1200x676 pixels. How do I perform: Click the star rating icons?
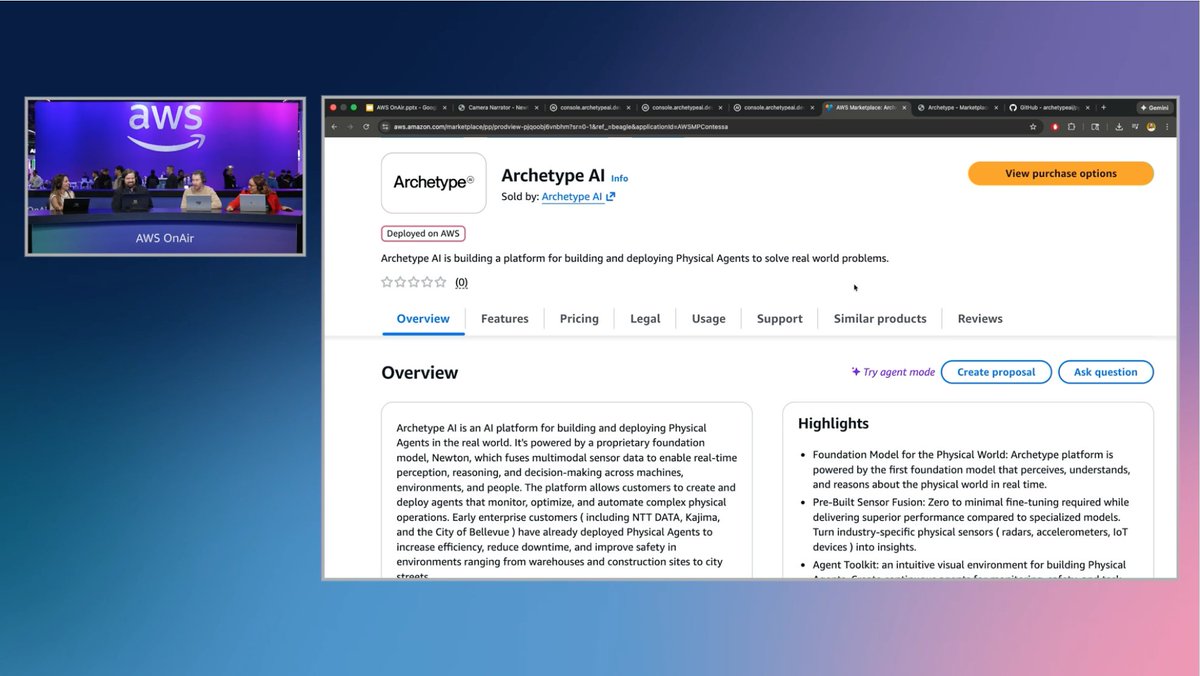414,282
